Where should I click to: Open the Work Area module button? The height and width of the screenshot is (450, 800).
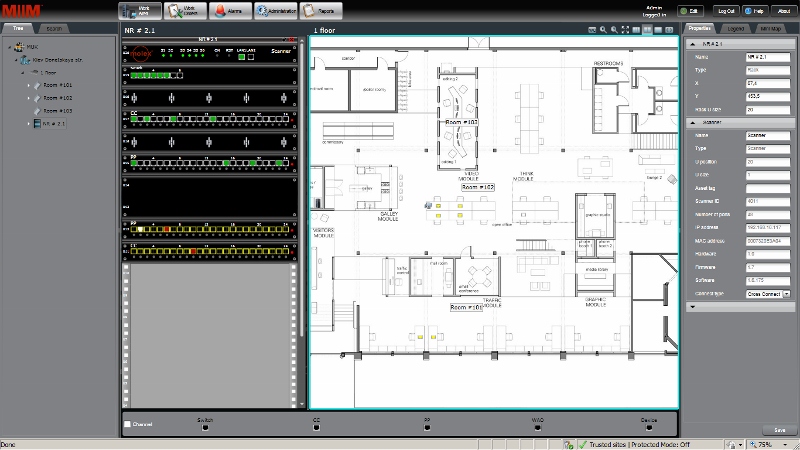pos(140,11)
